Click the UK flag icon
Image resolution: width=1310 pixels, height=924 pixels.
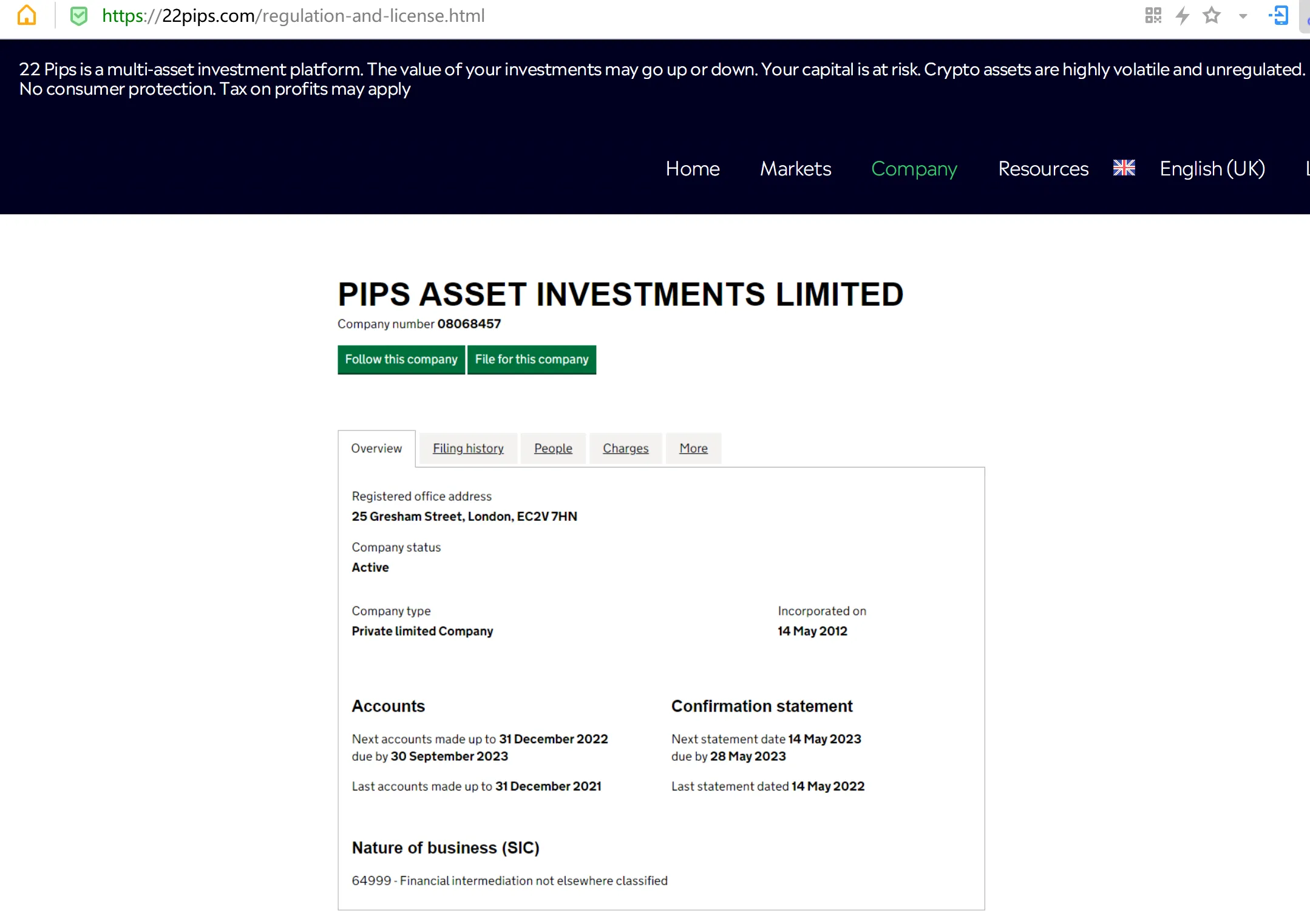point(1124,168)
